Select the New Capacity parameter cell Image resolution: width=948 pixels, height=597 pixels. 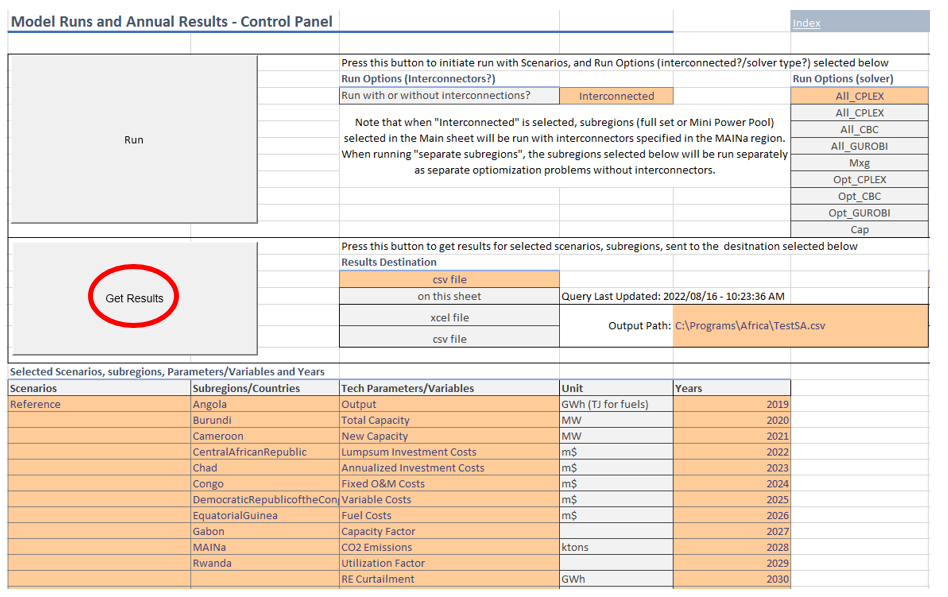click(449, 436)
